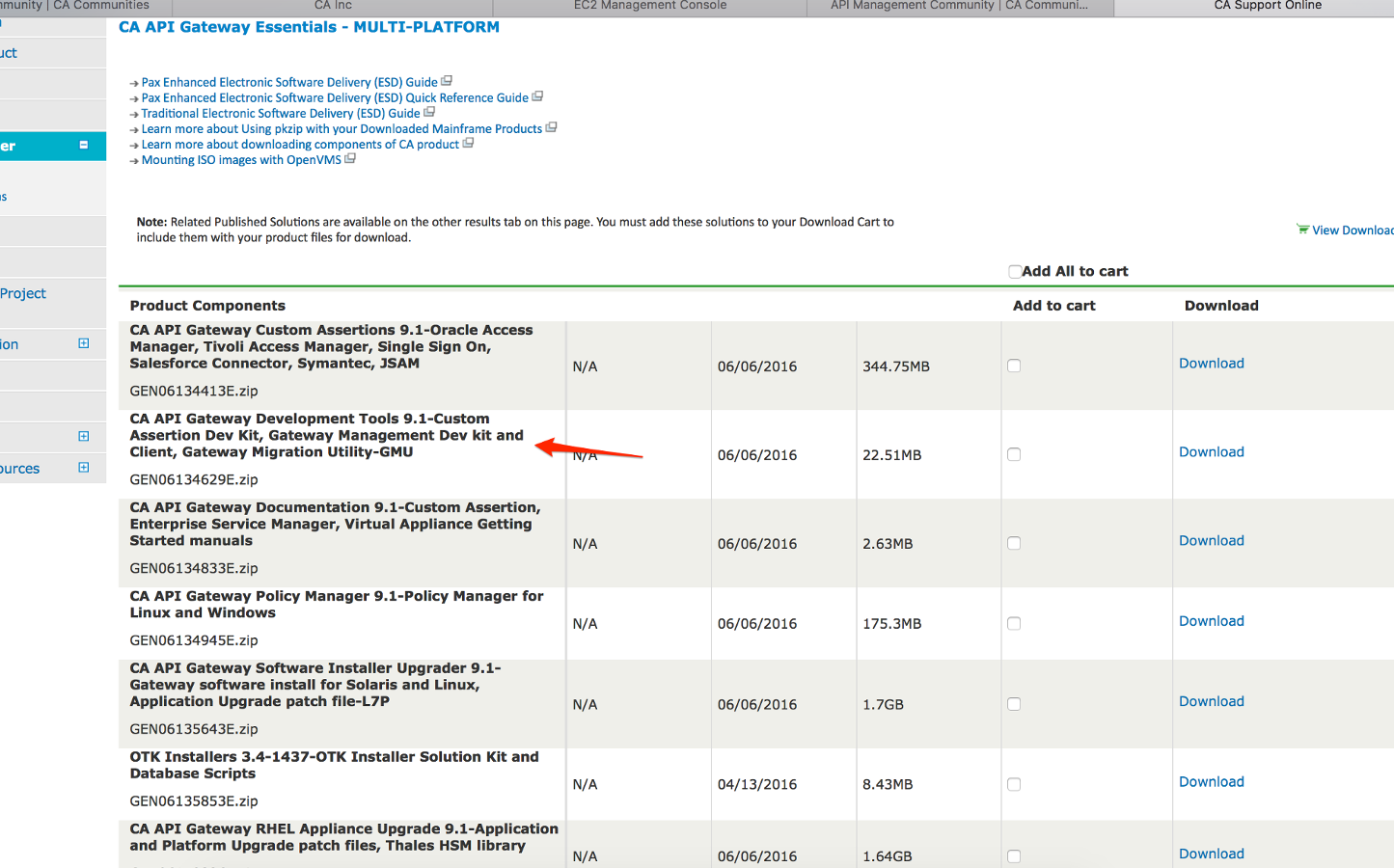Click OTK Installers 3.4-1437 component title

click(x=334, y=765)
